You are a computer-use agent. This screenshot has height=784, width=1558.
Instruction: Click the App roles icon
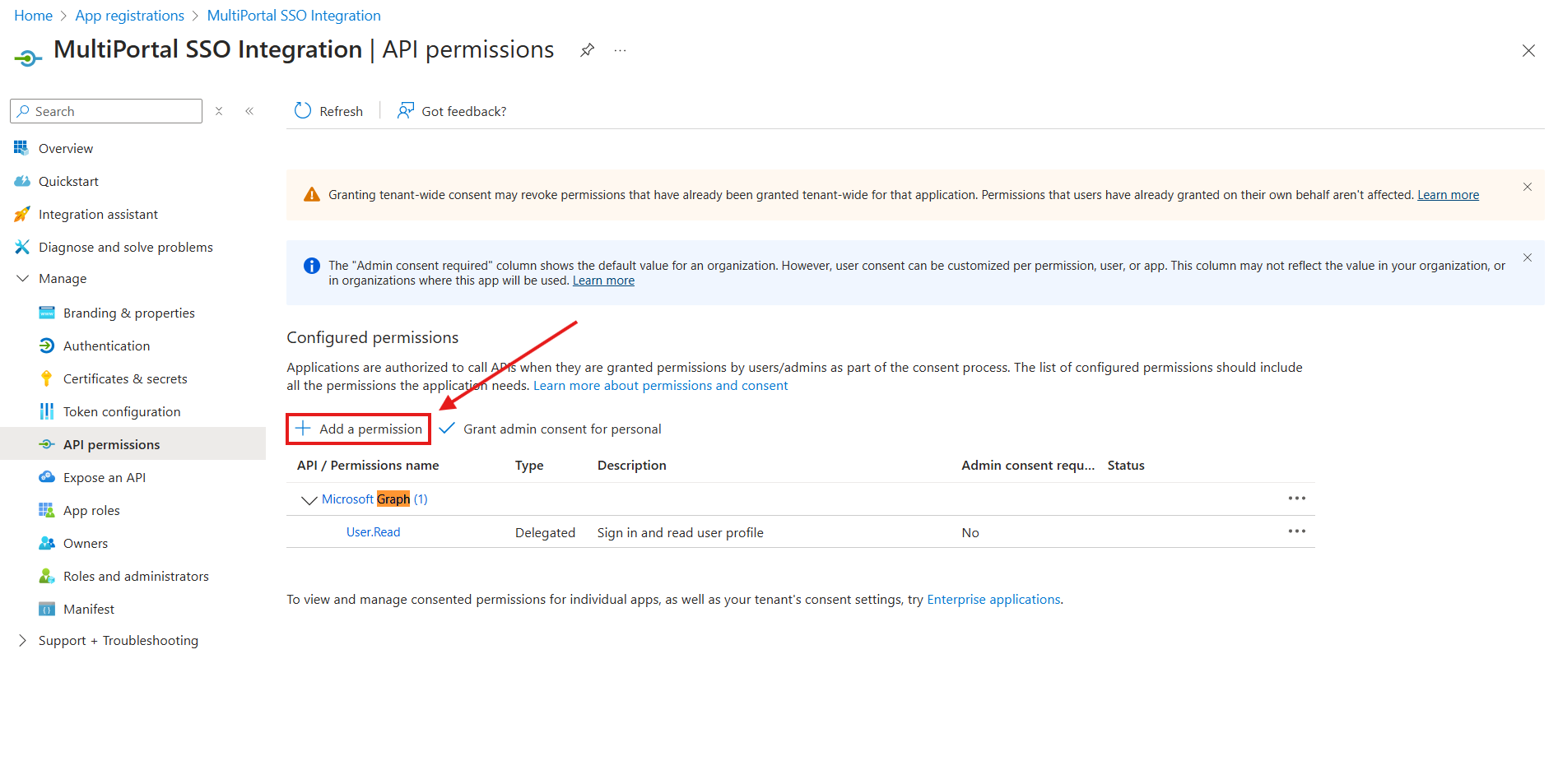point(47,510)
